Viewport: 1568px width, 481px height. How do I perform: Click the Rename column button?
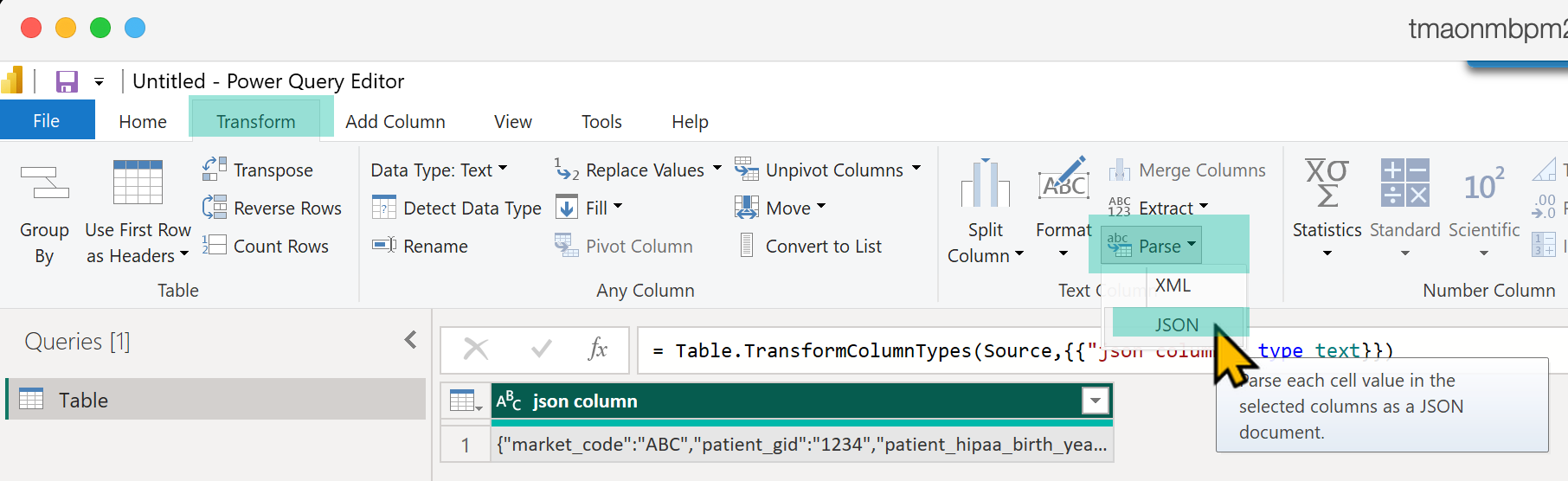coord(420,246)
